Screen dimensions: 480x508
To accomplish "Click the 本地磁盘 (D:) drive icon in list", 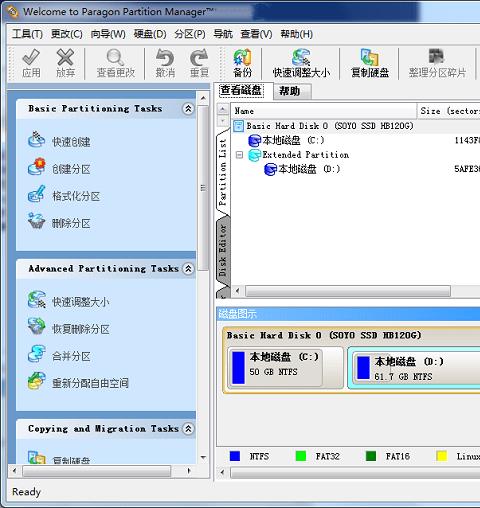I will [x=270, y=169].
